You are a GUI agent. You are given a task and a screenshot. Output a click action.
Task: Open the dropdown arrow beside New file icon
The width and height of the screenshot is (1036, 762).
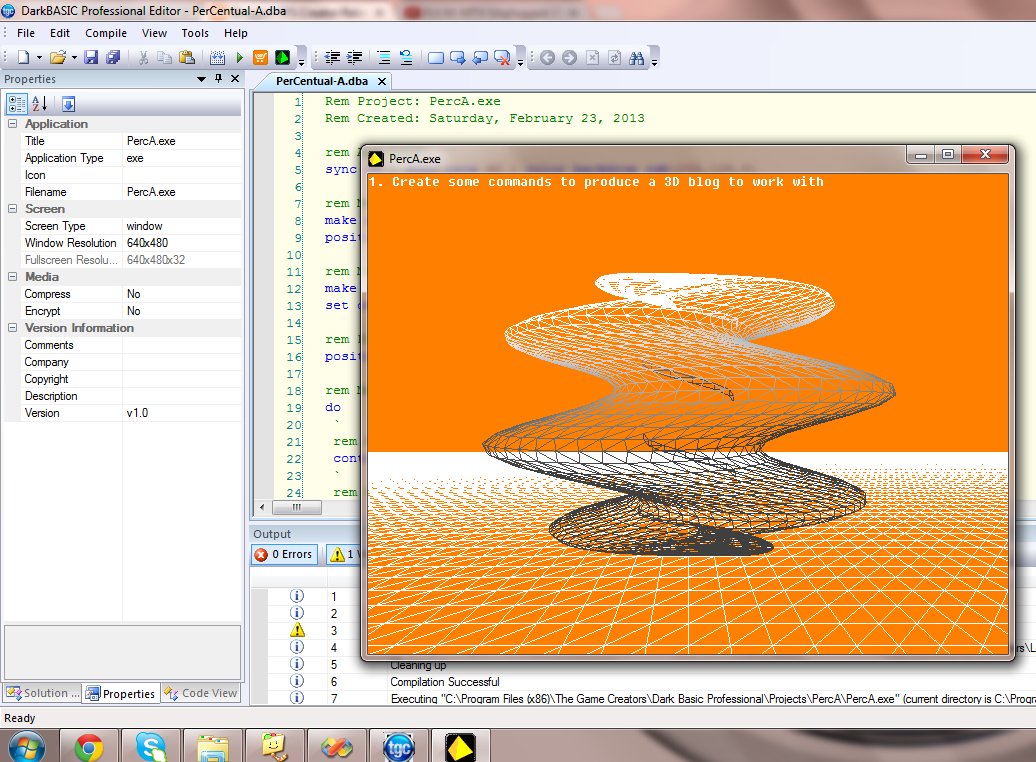click(39, 57)
